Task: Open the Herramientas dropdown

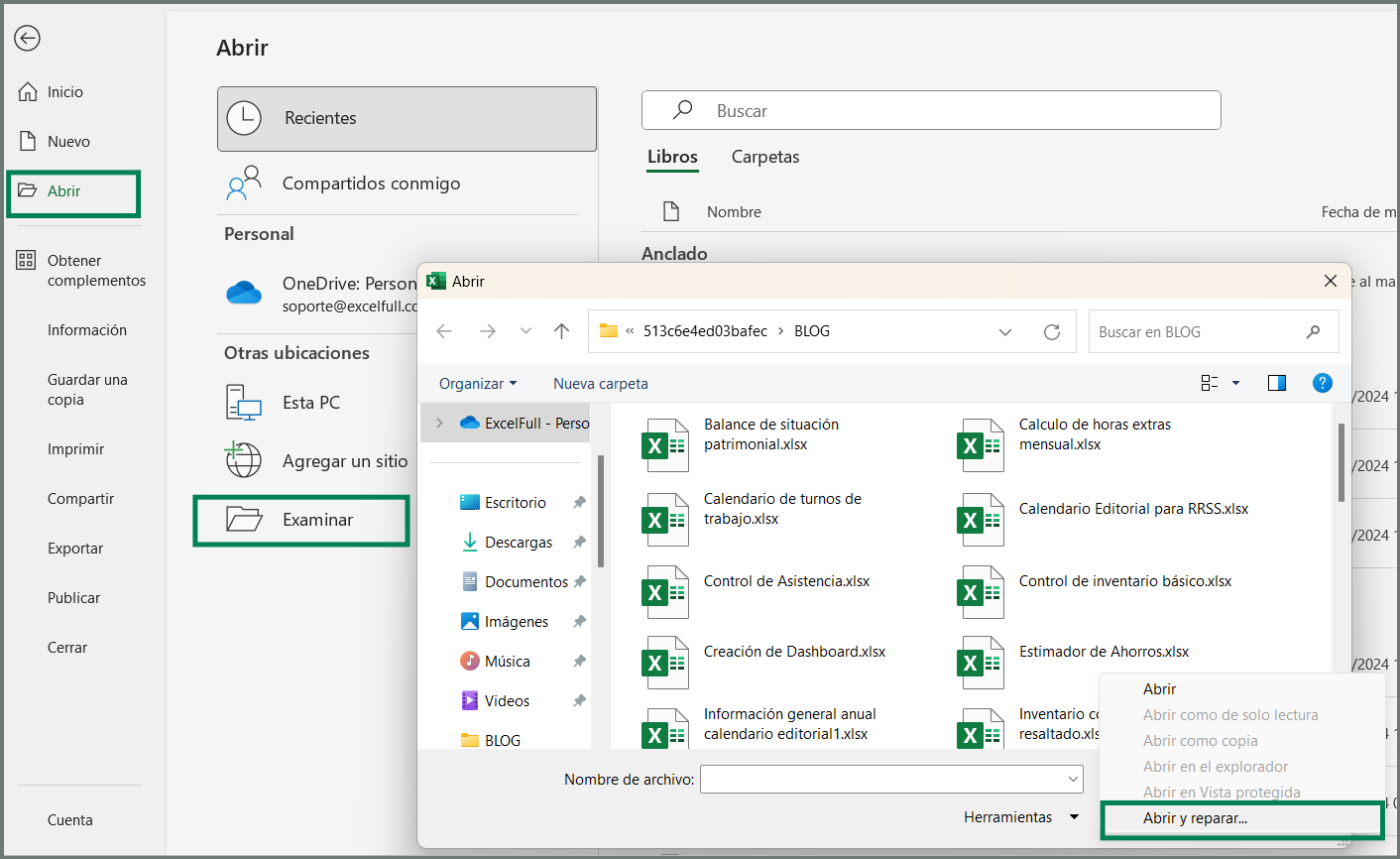Action: [1020, 817]
